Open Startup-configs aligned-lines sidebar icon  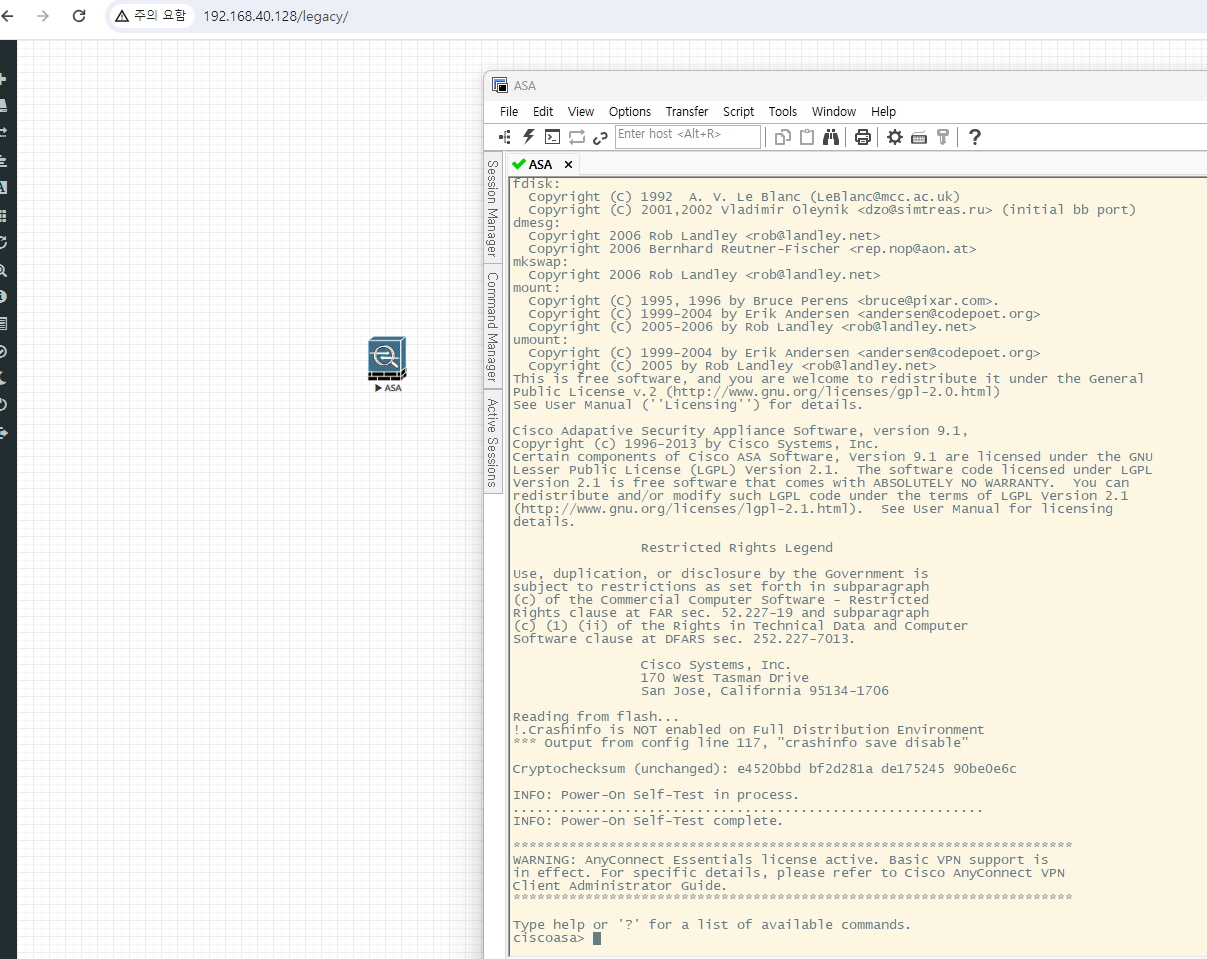[3, 160]
